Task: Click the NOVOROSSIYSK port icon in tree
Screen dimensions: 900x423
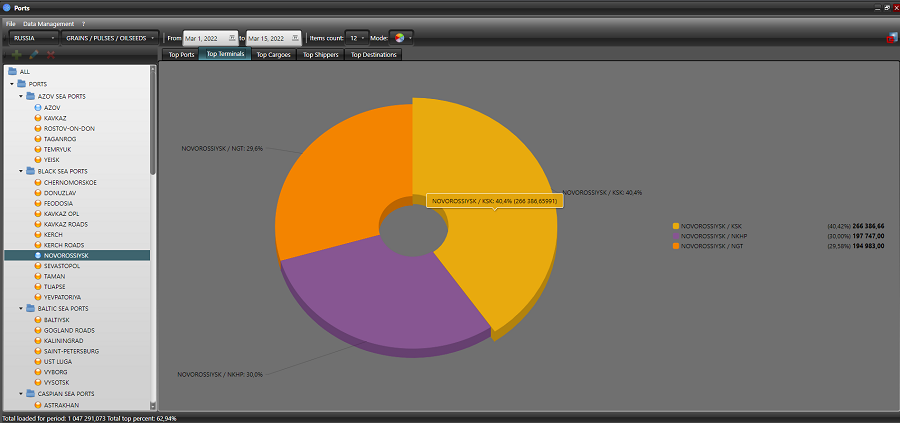Action: (x=38, y=255)
